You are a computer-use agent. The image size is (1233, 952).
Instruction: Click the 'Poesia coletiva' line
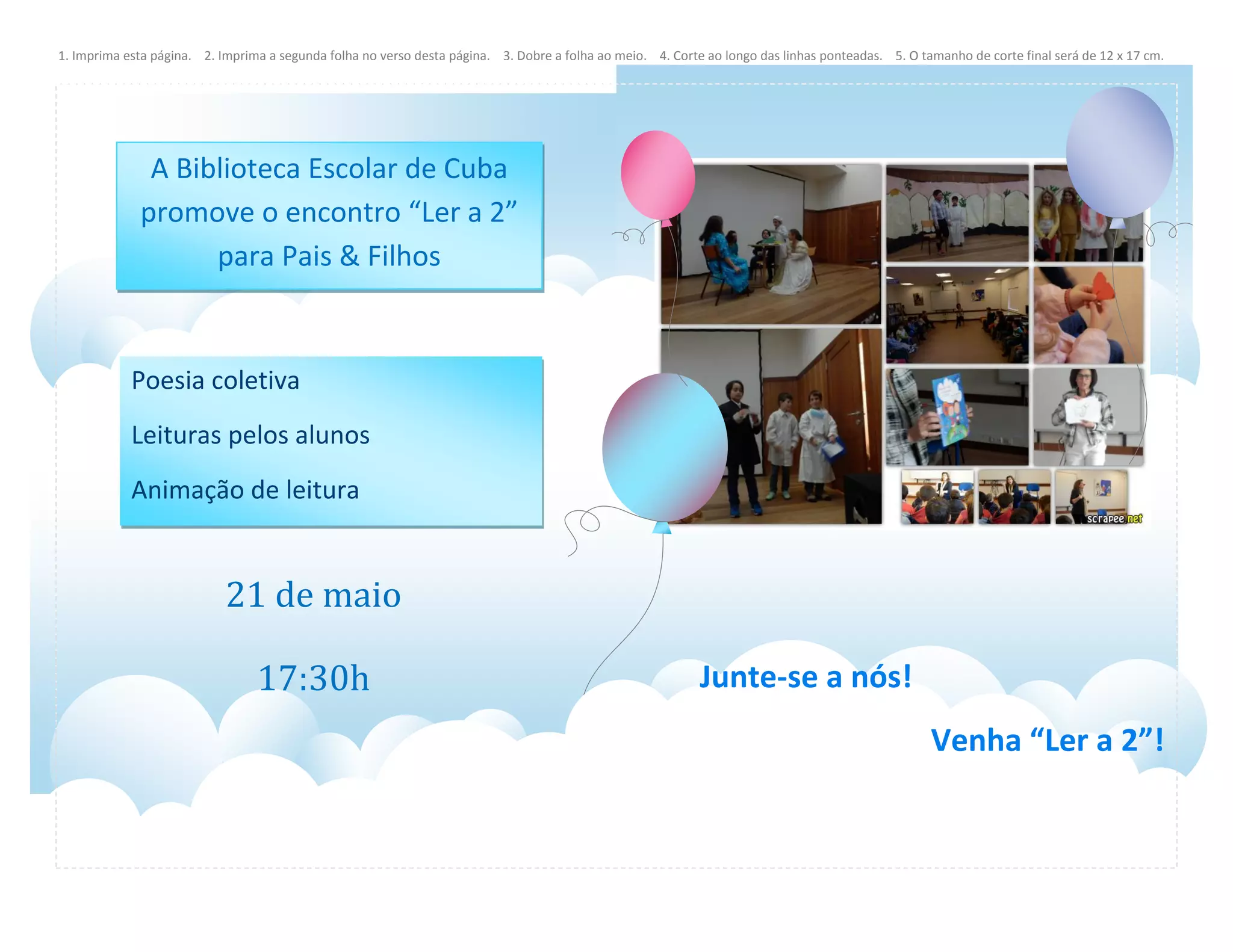tap(215, 380)
